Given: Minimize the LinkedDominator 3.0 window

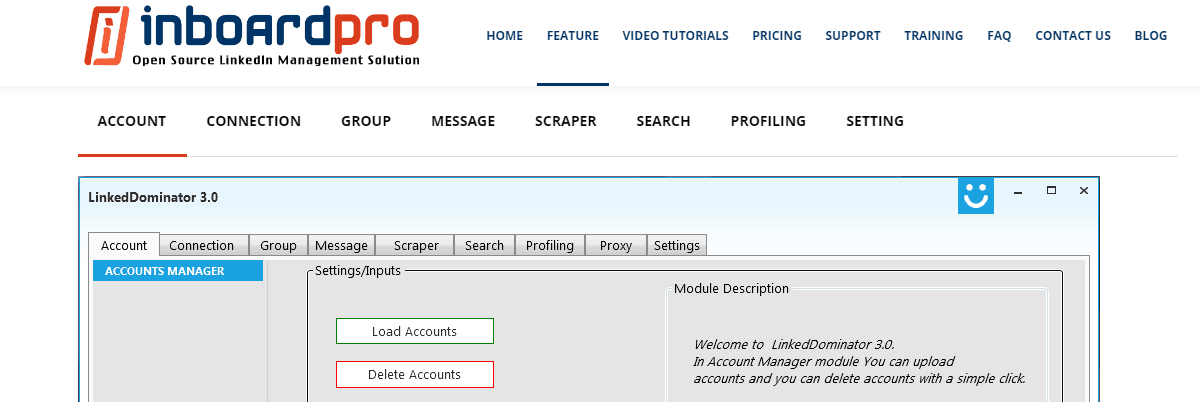Looking at the screenshot, I should [x=1017, y=191].
